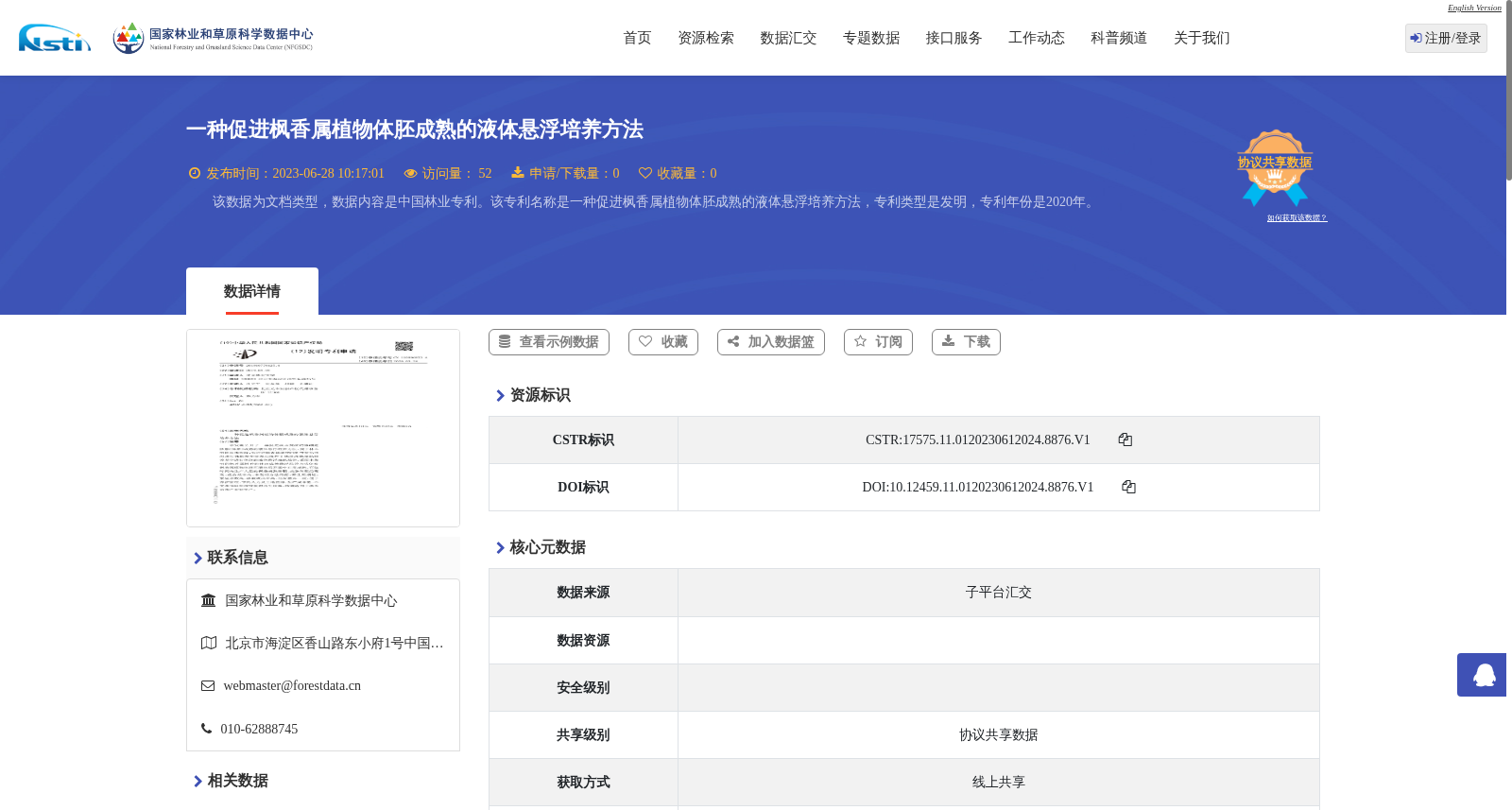Click the 下载 button
1512x810 pixels.
click(x=966, y=342)
